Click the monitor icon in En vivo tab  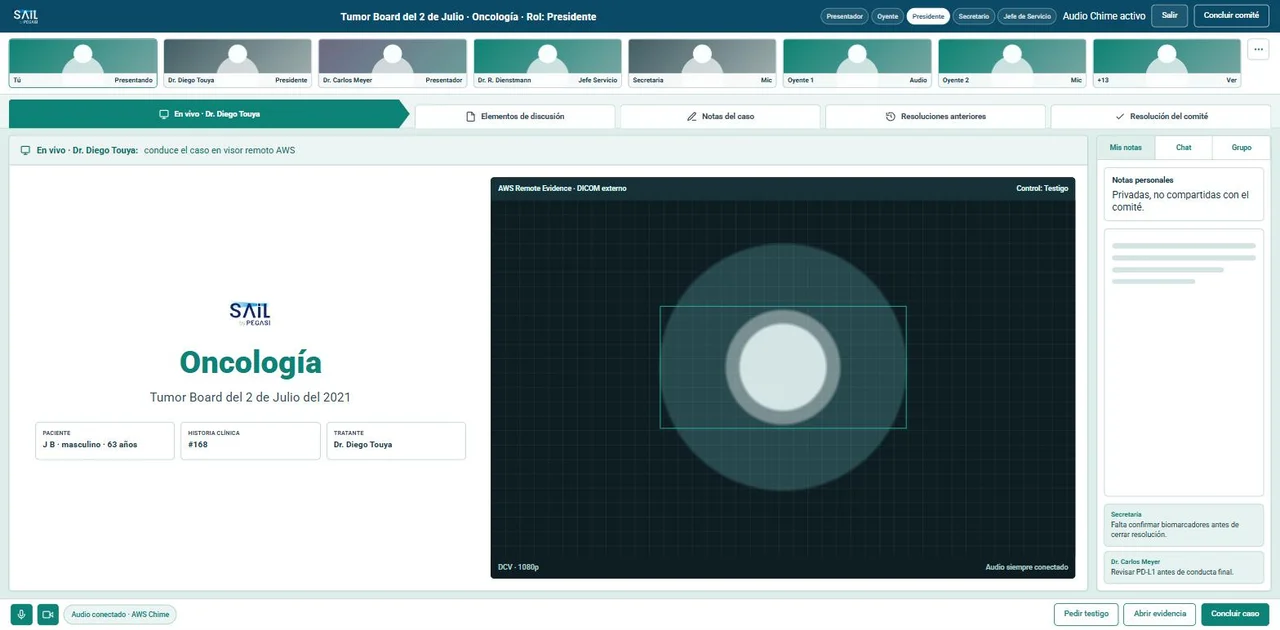164,114
